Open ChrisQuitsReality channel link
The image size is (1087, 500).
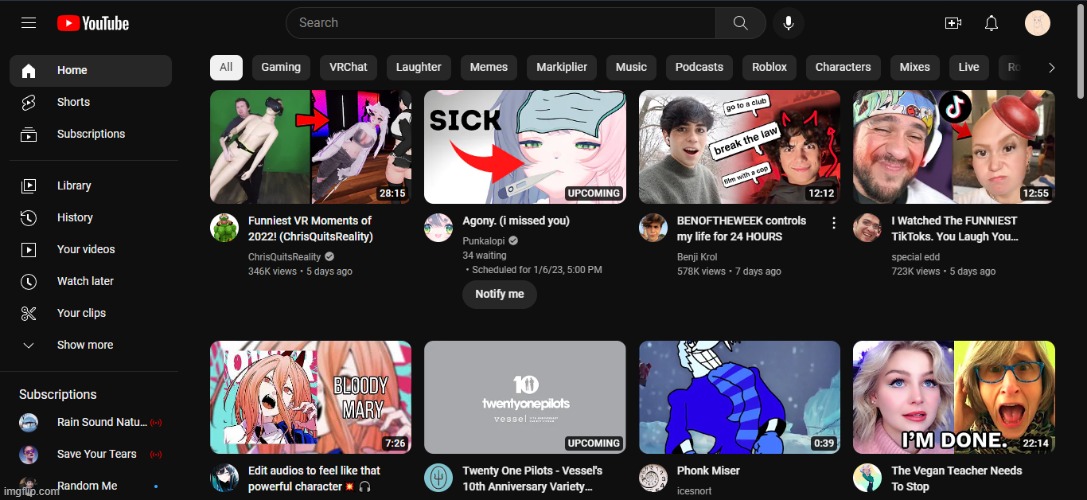click(284, 257)
